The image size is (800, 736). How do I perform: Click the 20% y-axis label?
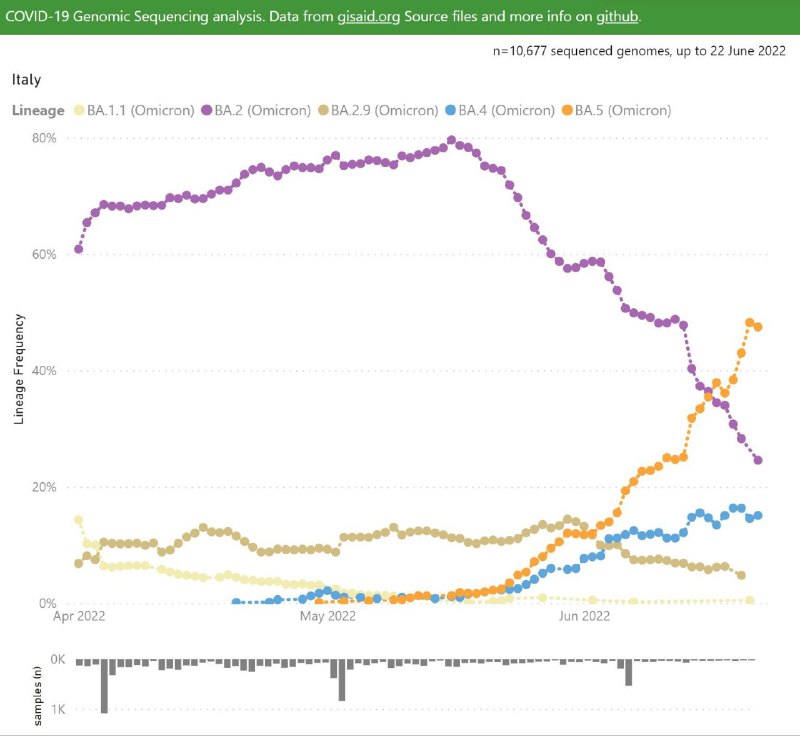coord(44,487)
